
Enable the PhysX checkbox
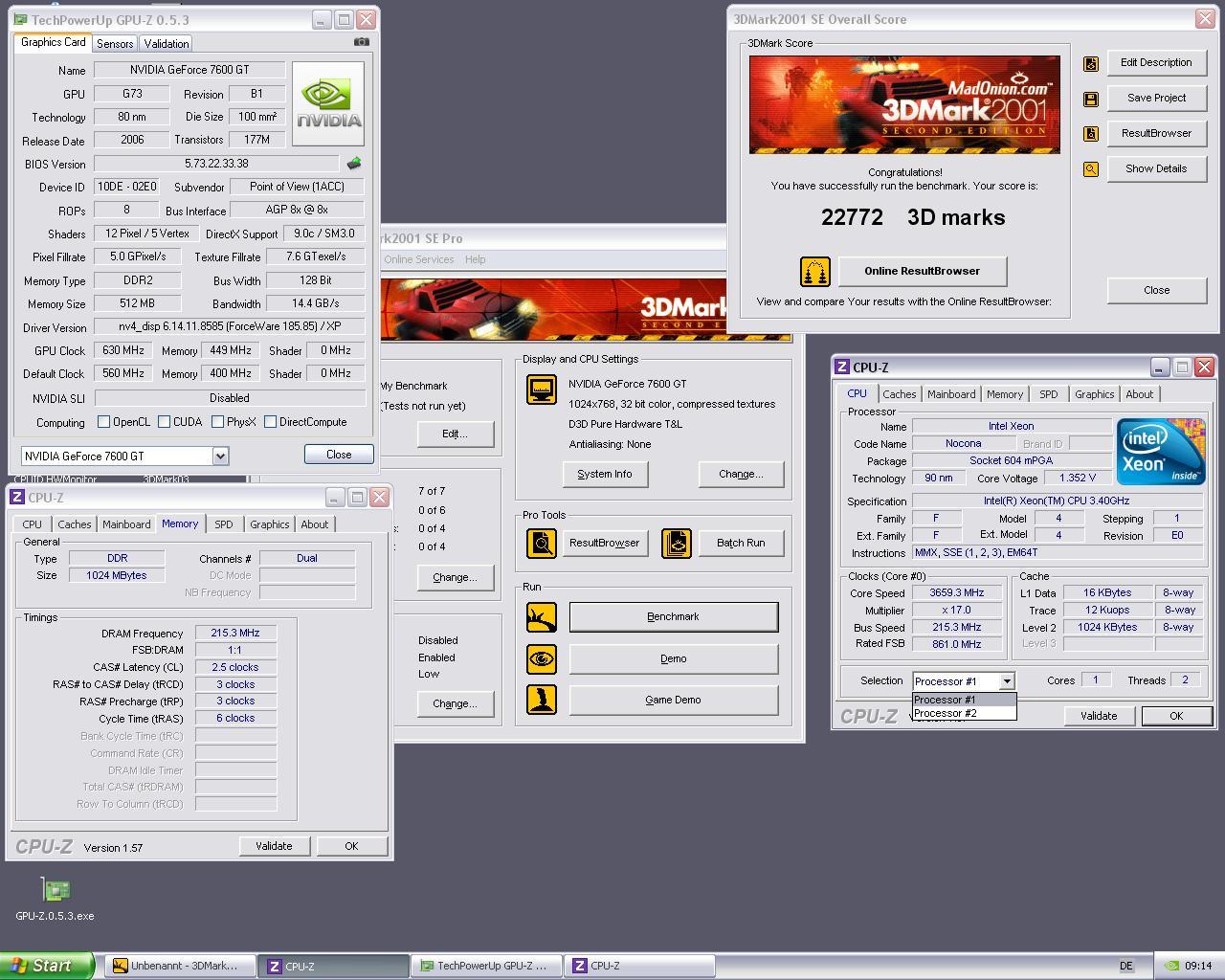click(217, 422)
